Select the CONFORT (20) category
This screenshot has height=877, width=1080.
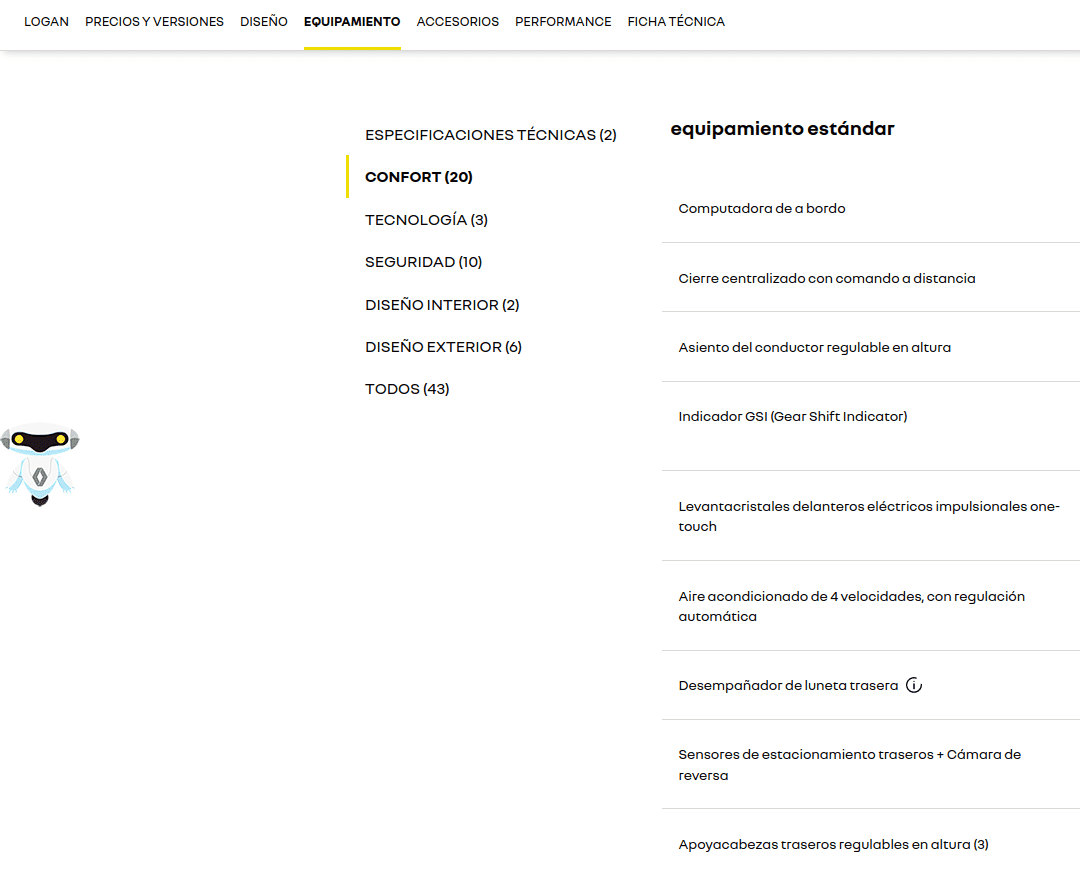(418, 177)
